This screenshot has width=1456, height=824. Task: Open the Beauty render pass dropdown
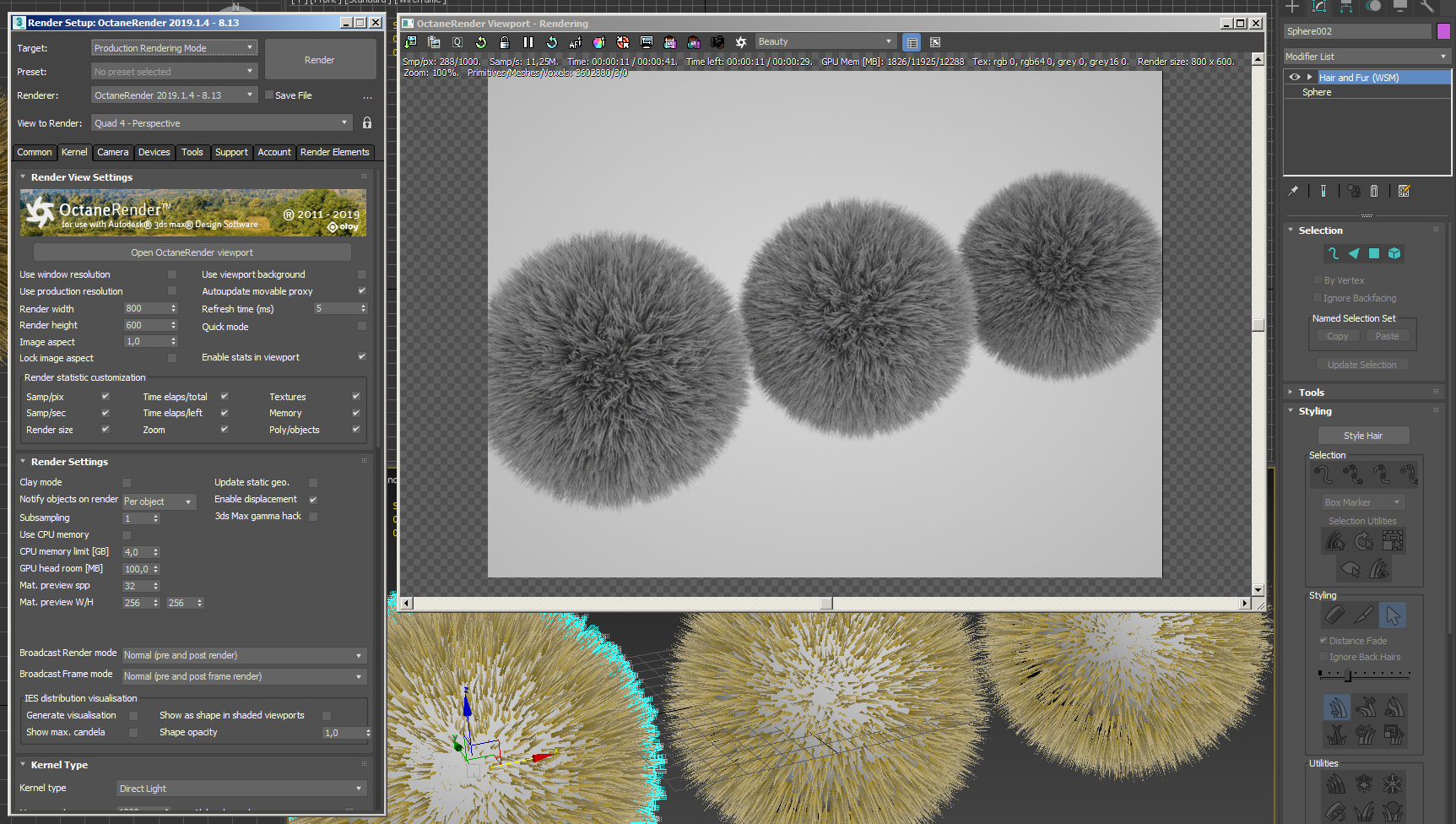pyautogui.click(x=825, y=41)
